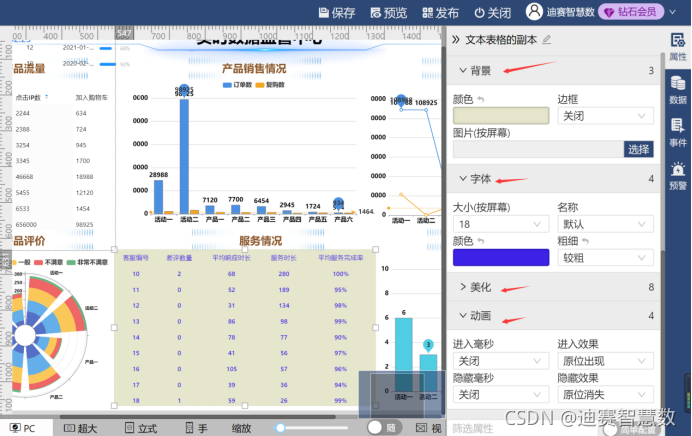Screen dimensions: 692x436
Task: Click the 缩放 zoom slider handle
Action: point(280,428)
